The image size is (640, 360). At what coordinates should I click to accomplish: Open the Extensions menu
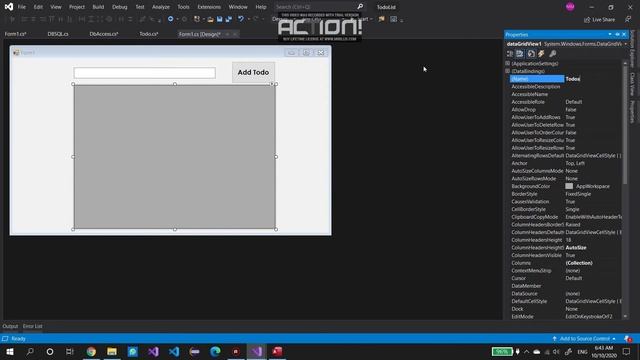(x=209, y=7)
